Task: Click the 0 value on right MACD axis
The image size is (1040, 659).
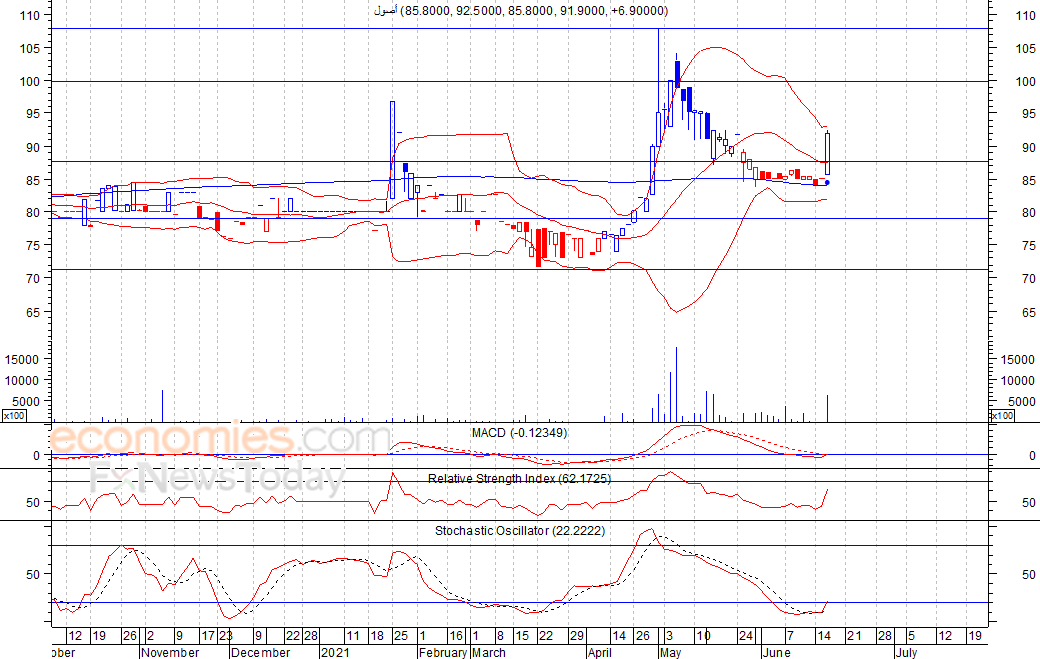Action: tap(1032, 455)
